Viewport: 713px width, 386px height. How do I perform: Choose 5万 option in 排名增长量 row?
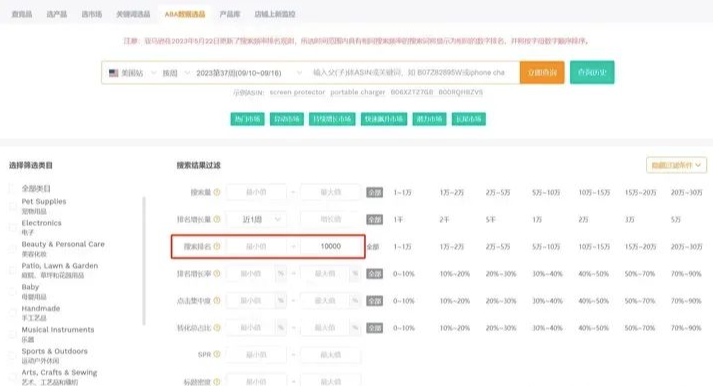click(x=676, y=220)
